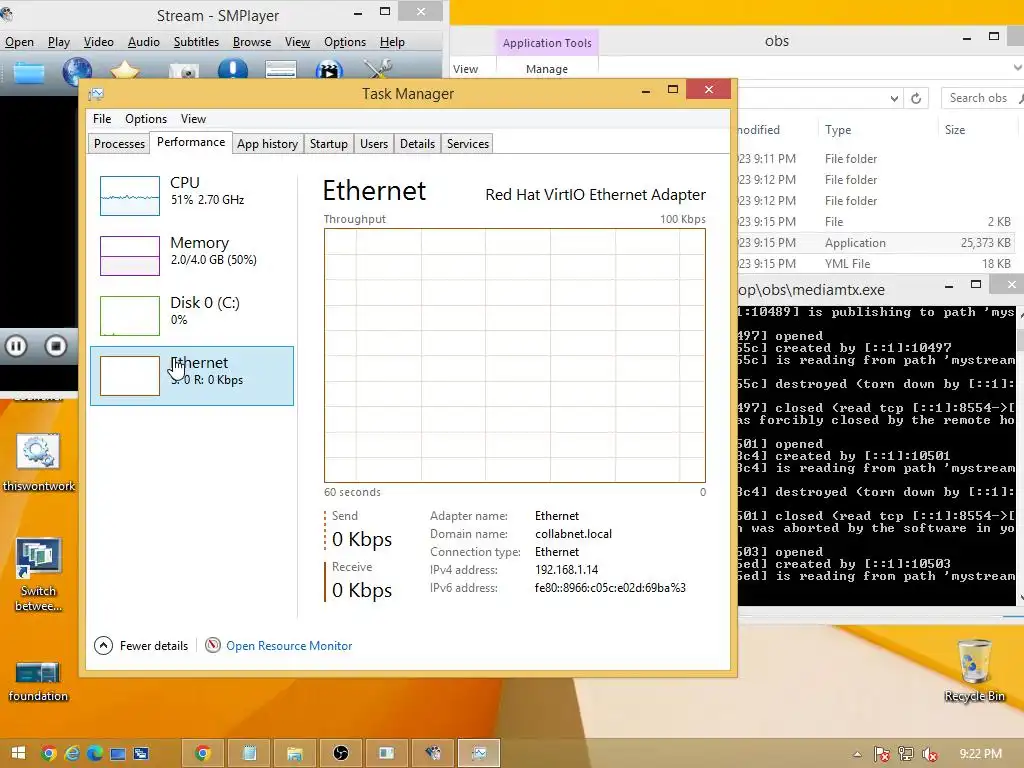Open file folder icon in SMPlayer toolbar
The width and height of the screenshot is (1024, 768).
click(x=29, y=72)
